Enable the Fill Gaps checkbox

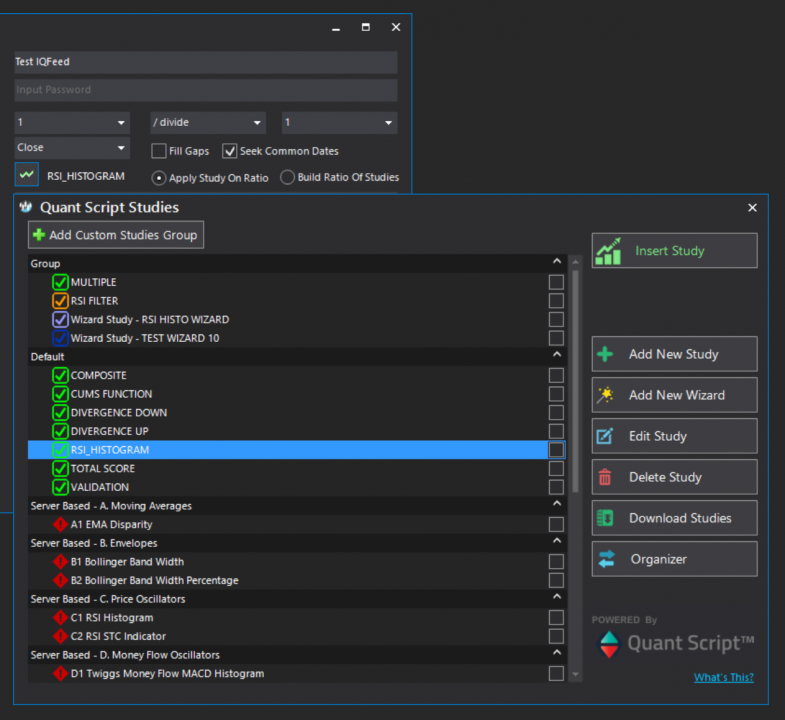coord(159,151)
